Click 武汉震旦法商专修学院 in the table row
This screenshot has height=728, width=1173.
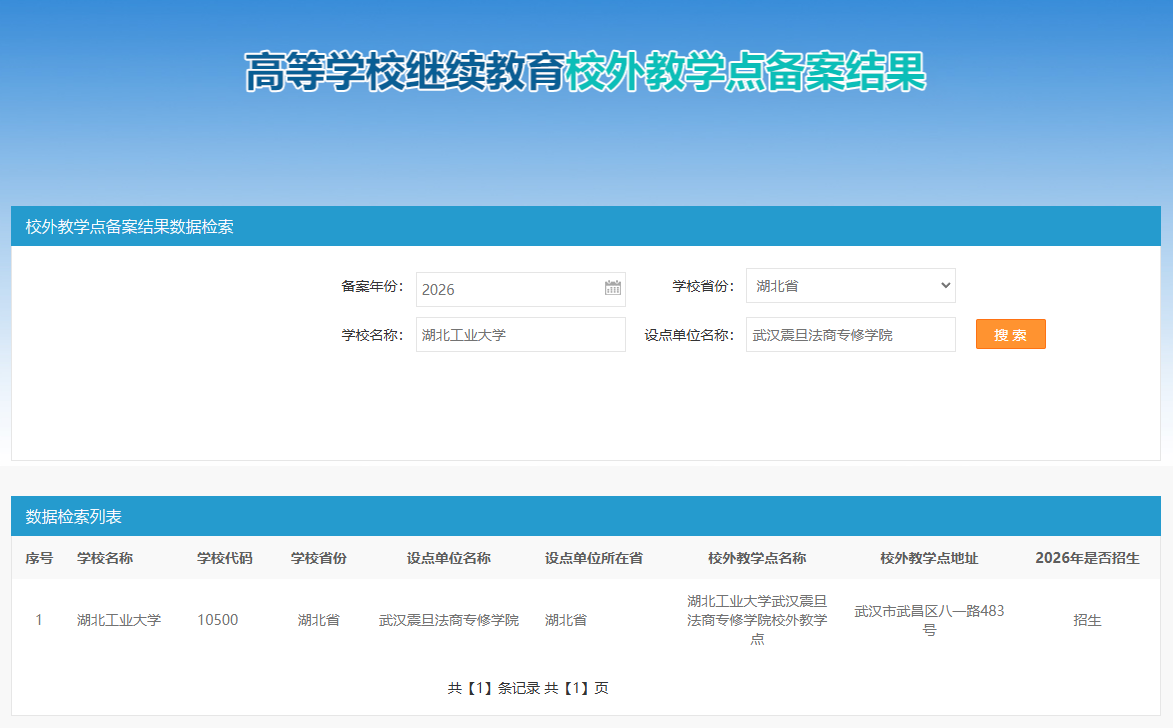pyautogui.click(x=449, y=620)
